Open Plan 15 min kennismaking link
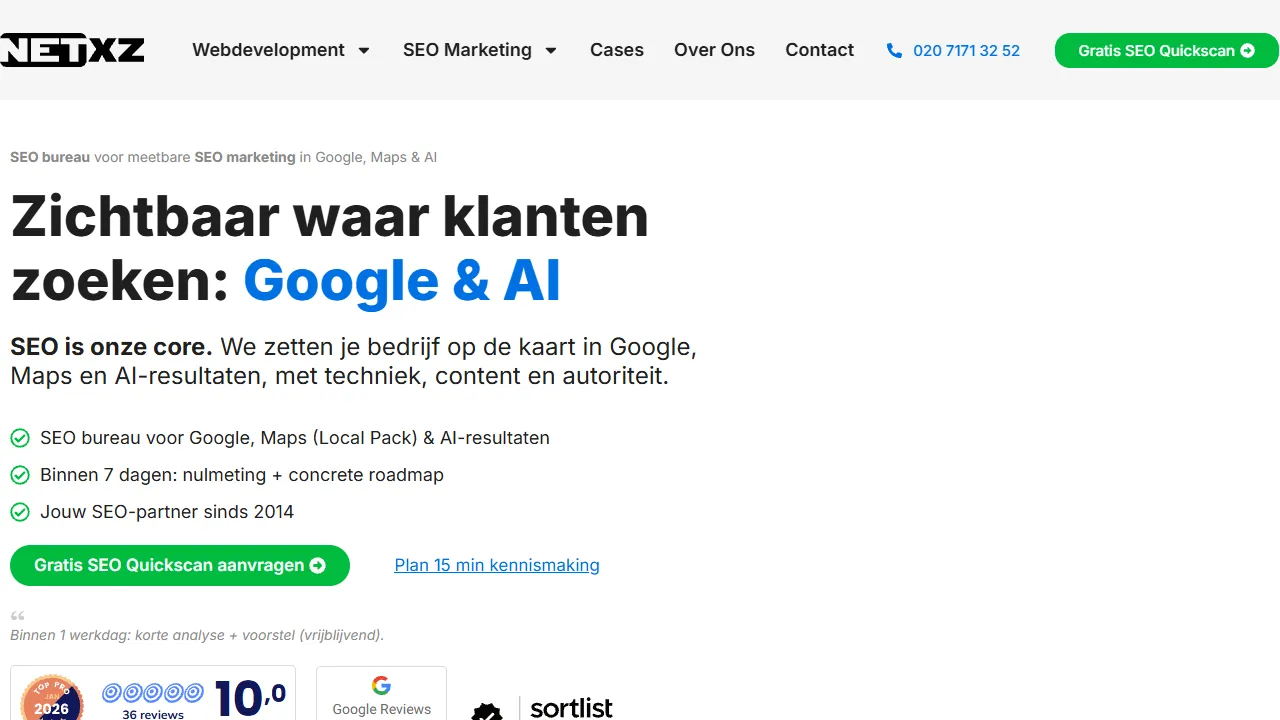This screenshot has width=1280, height=720. 497,565
